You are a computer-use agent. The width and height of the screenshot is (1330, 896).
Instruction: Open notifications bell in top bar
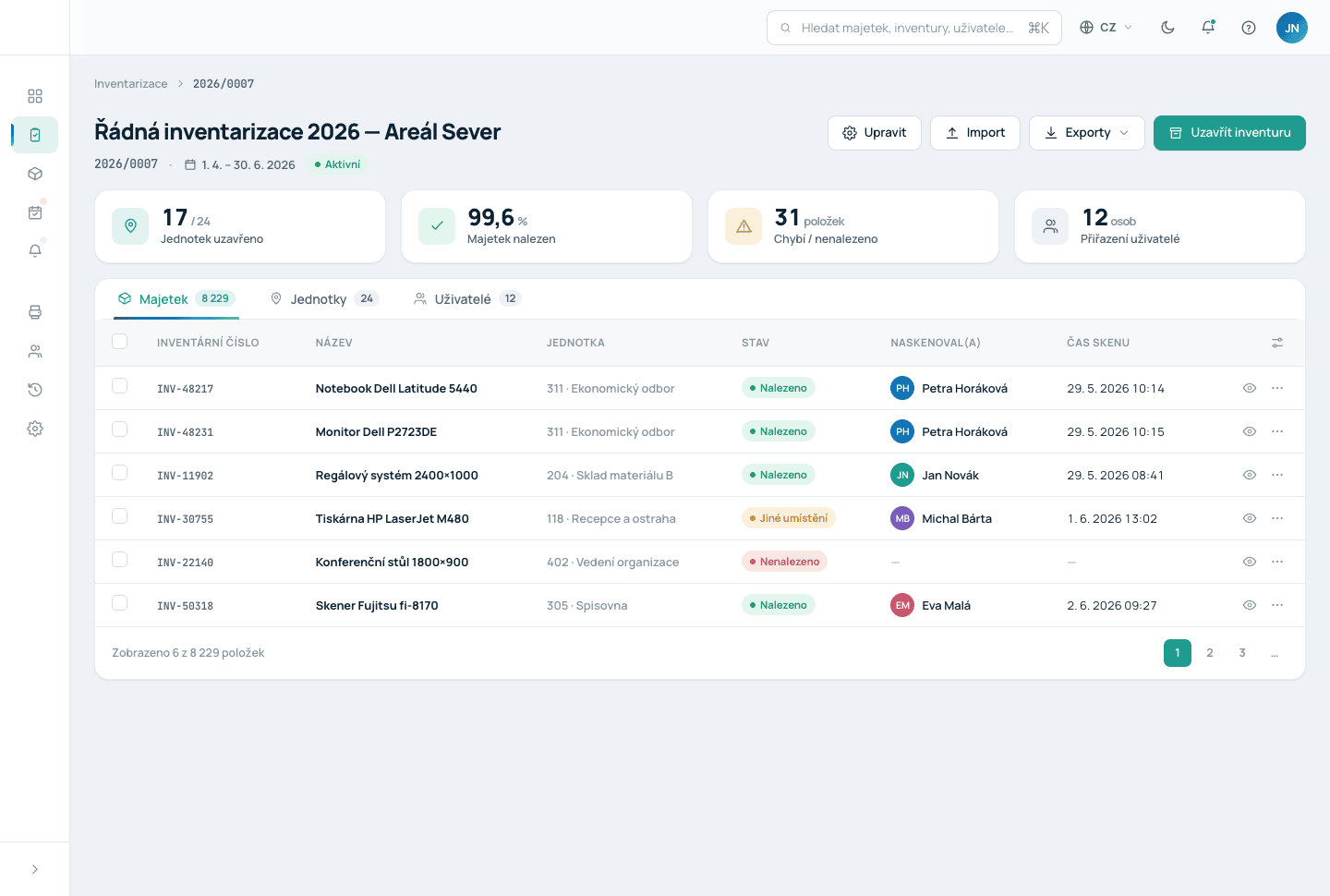click(1208, 28)
